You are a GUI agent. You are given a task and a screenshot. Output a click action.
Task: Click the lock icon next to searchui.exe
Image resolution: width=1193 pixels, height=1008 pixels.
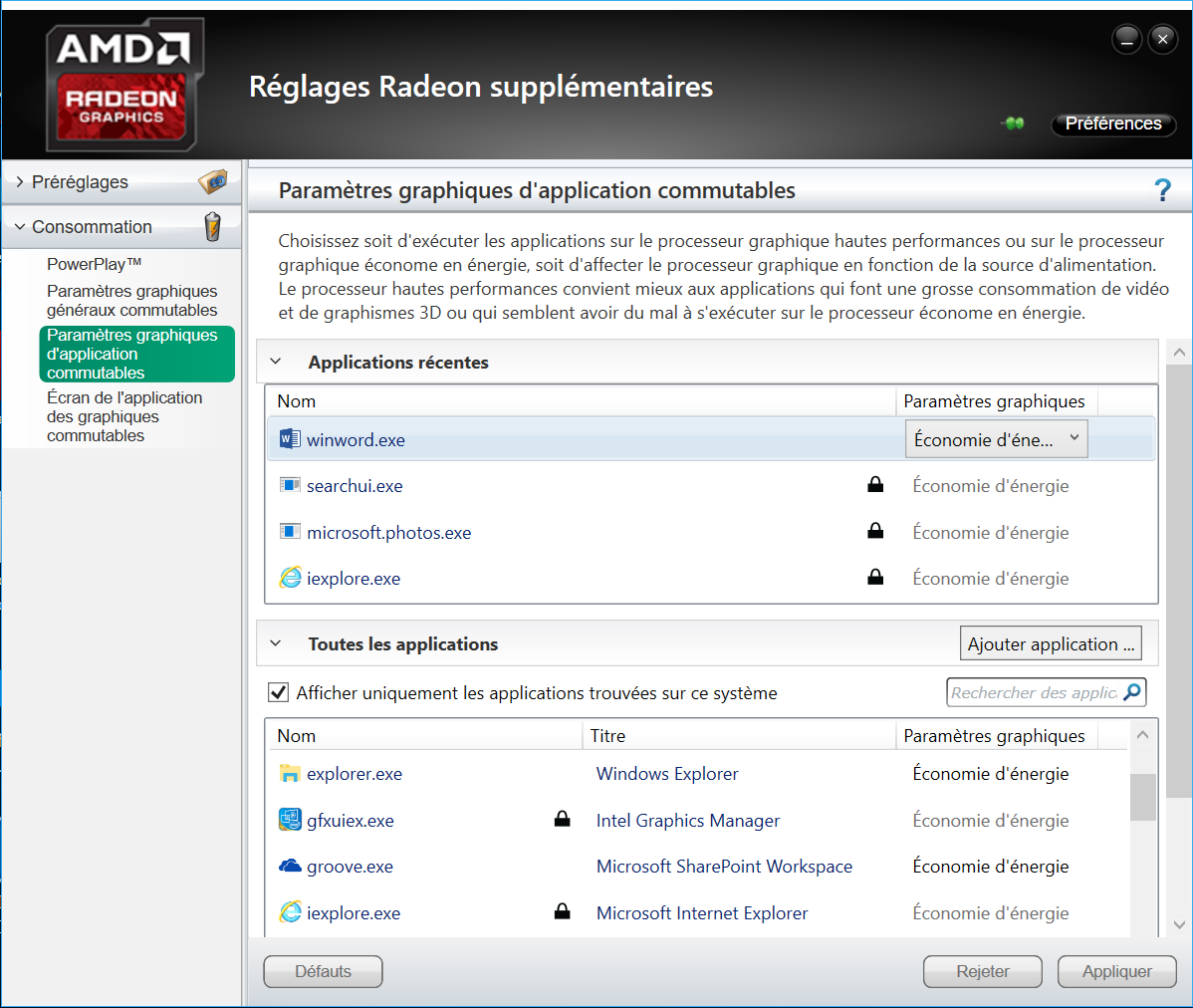tap(875, 484)
